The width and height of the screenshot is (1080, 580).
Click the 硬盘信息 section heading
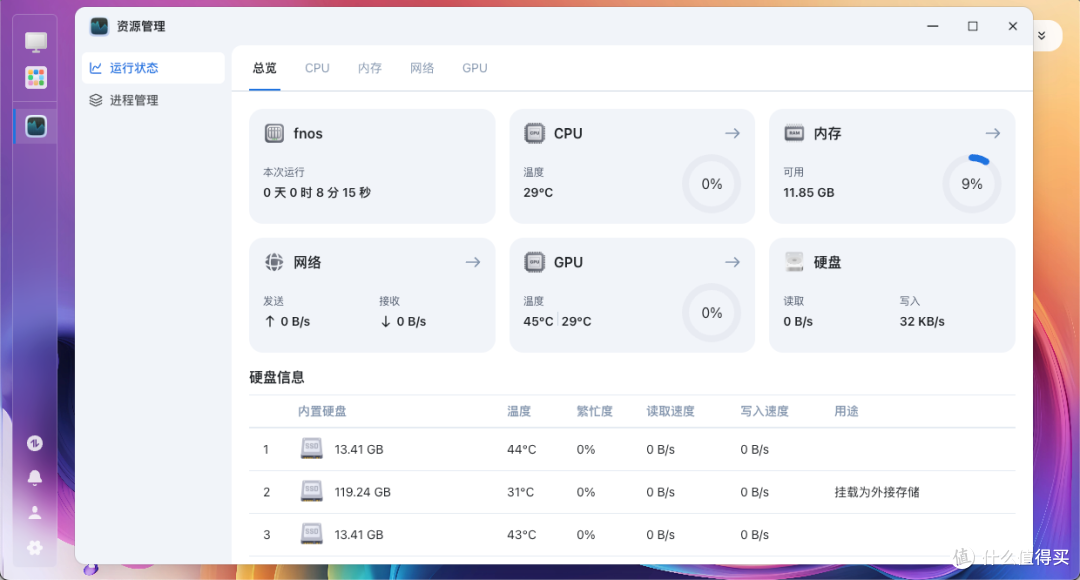point(277,377)
